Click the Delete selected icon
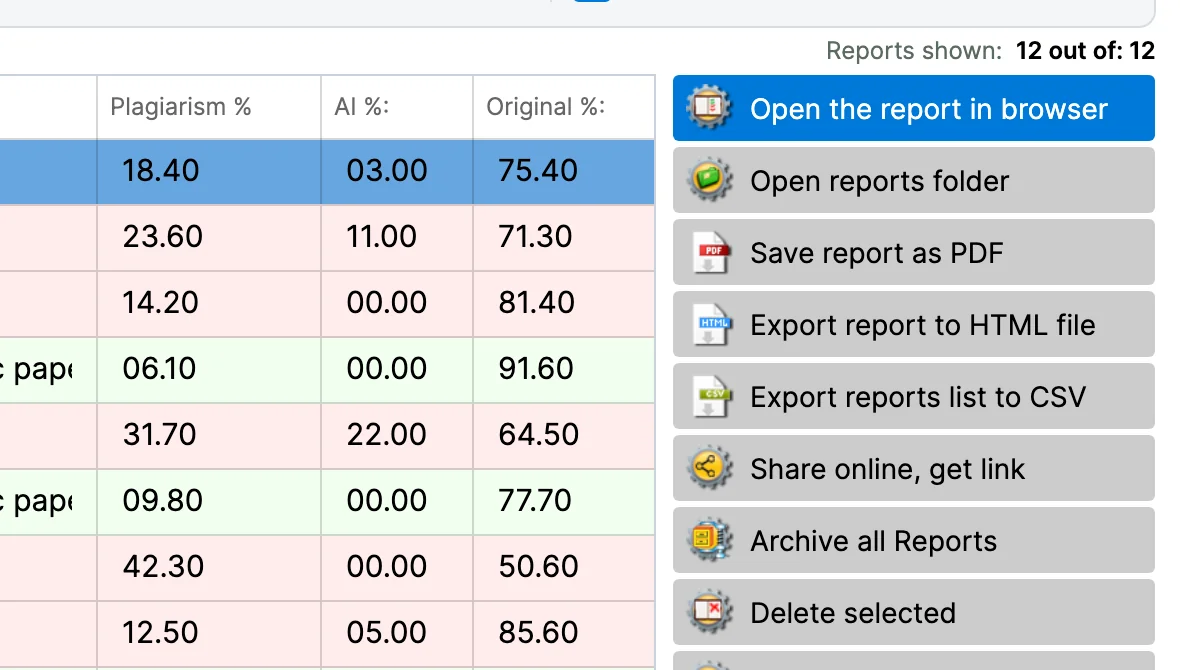Screen dimensions: 1180x670 [x=708, y=613]
